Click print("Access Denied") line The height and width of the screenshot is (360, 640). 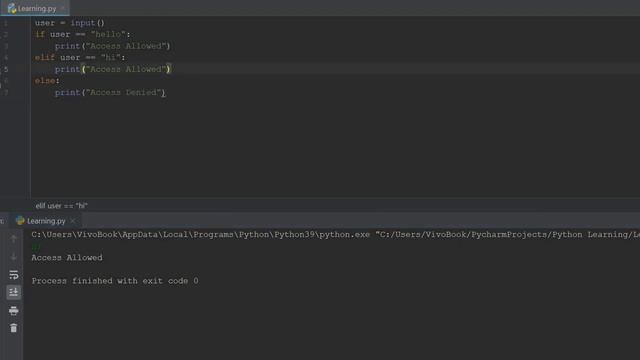[110, 93]
